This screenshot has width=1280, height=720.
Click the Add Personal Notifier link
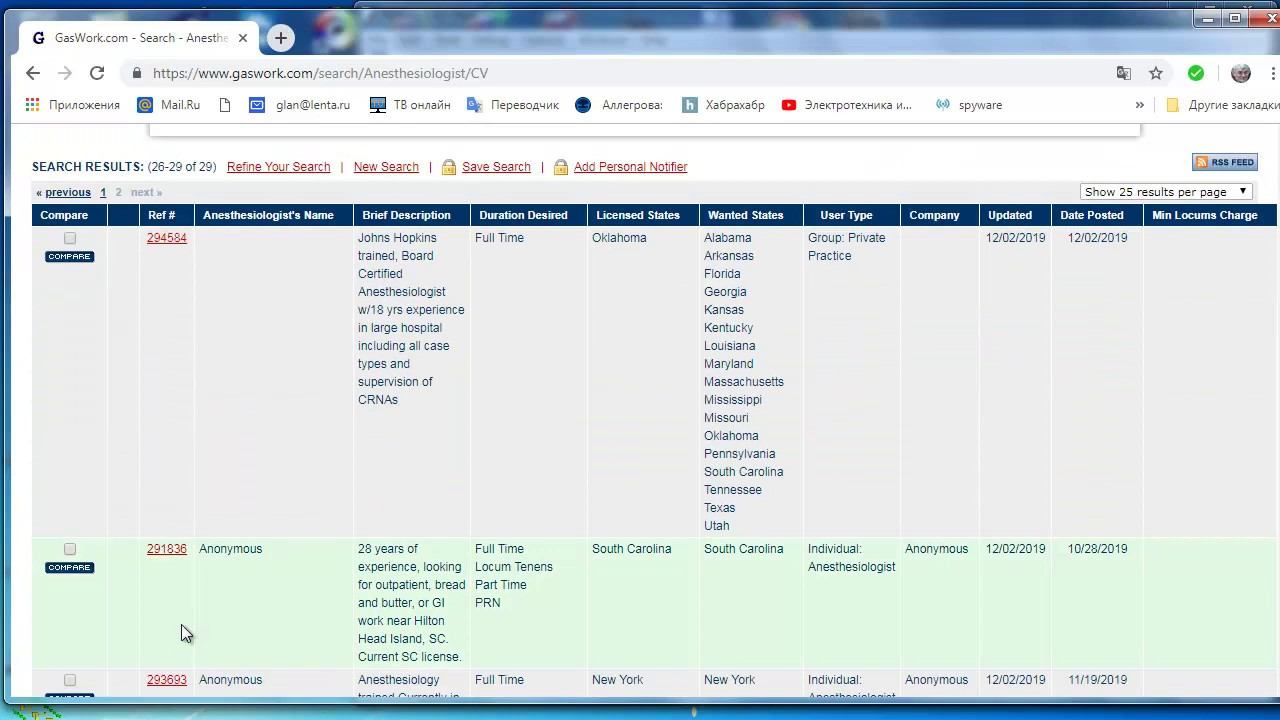630,167
